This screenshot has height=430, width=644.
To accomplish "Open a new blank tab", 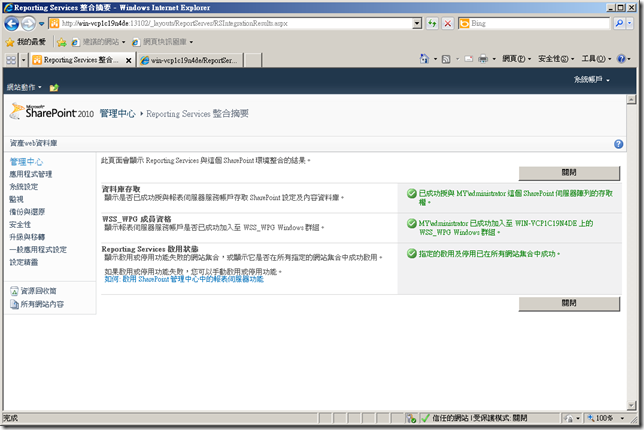I will (x=253, y=60).
